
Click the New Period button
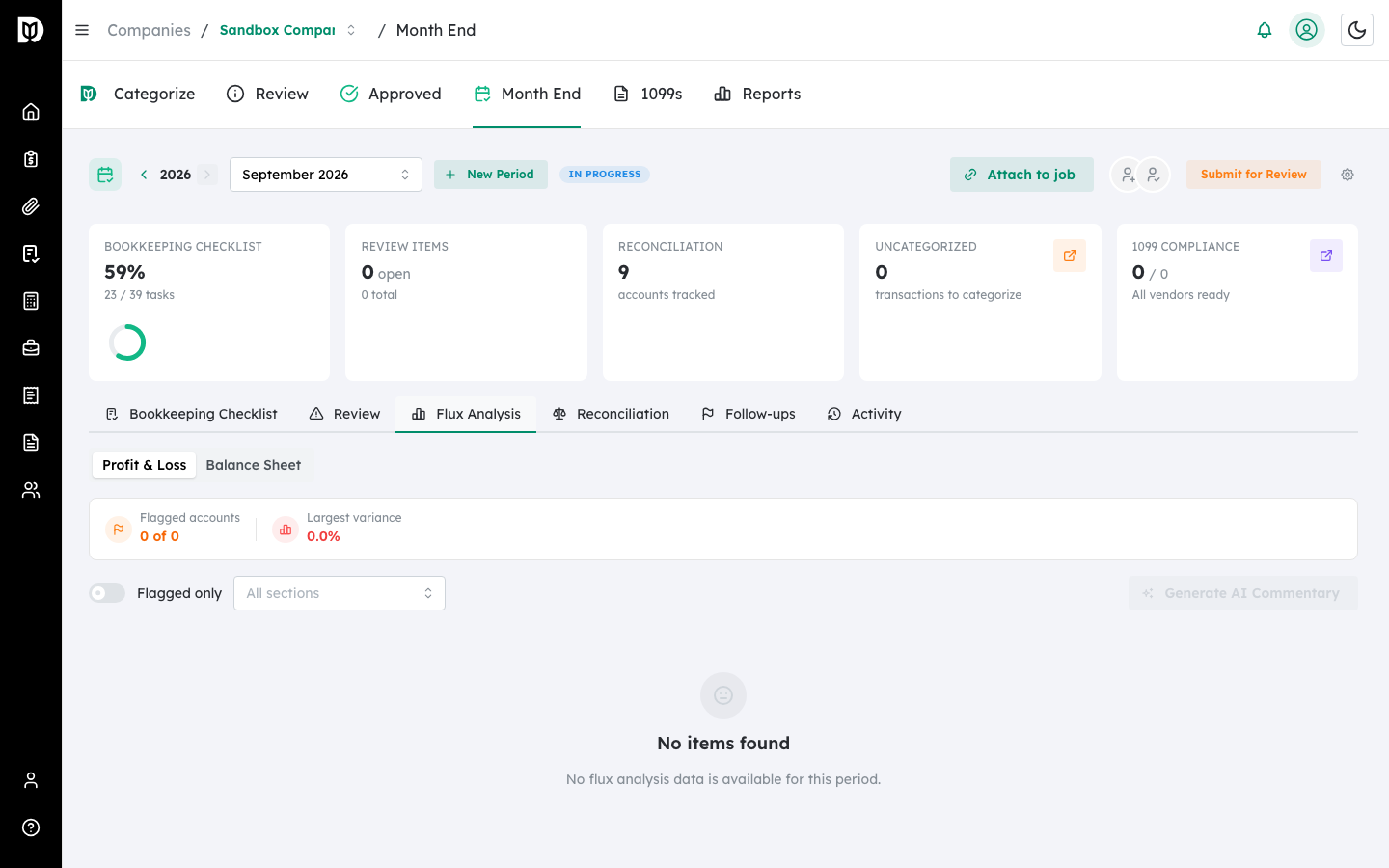click(491, 175)
